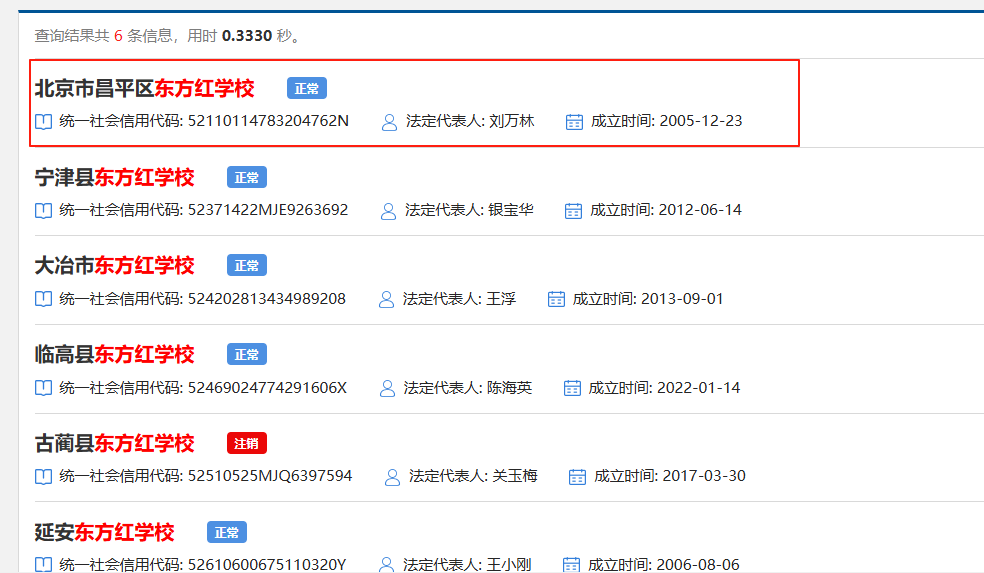Click red 注销 status badge for 古蔺县
The height and width of the screenshot is (573, 984).
(x=247, y=443)
